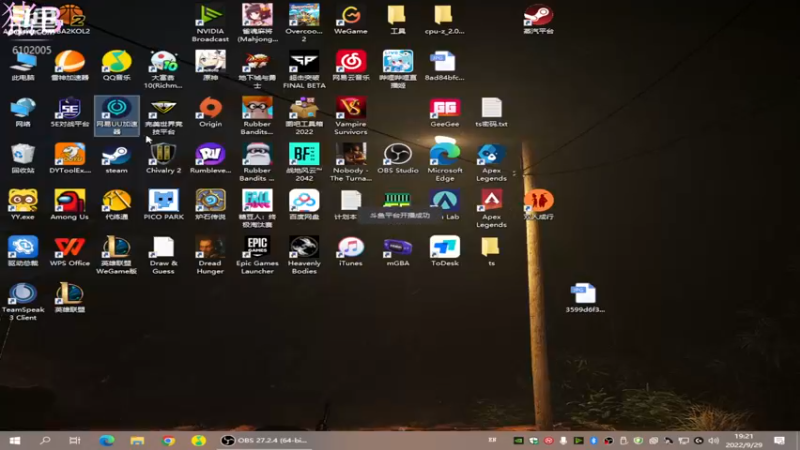800x450 pixels.
Task: Open the 8ad84bfc JPG file
Action: pos(444,66)
